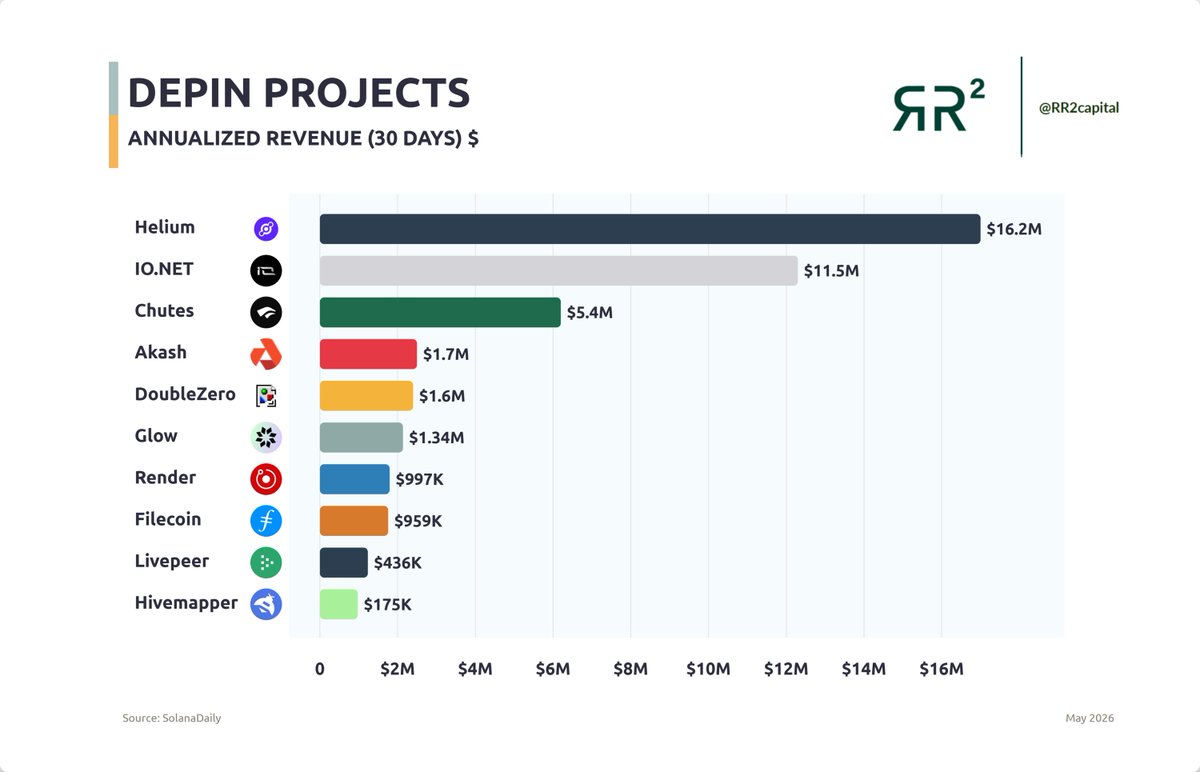
Task: Click the Render red circle logo
Action: point(266,479)
